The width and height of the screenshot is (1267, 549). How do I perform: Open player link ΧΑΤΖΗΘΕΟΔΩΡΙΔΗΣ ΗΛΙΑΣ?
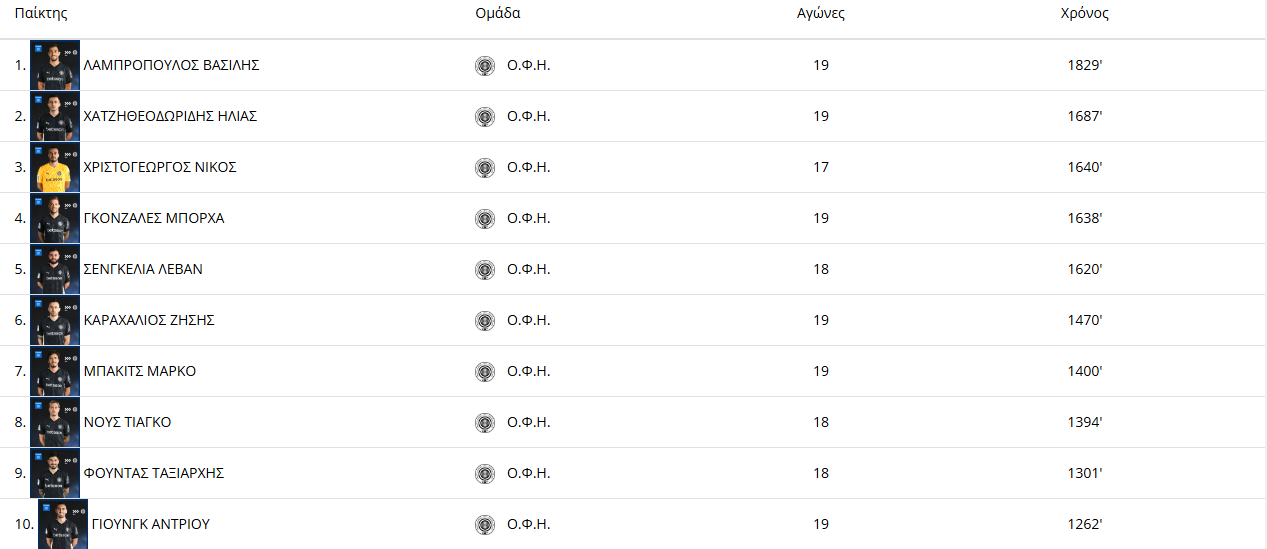(170, 116)
